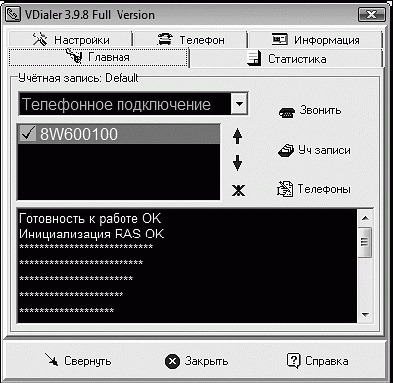Open the Уч записи accounts icon

point(286,151)
